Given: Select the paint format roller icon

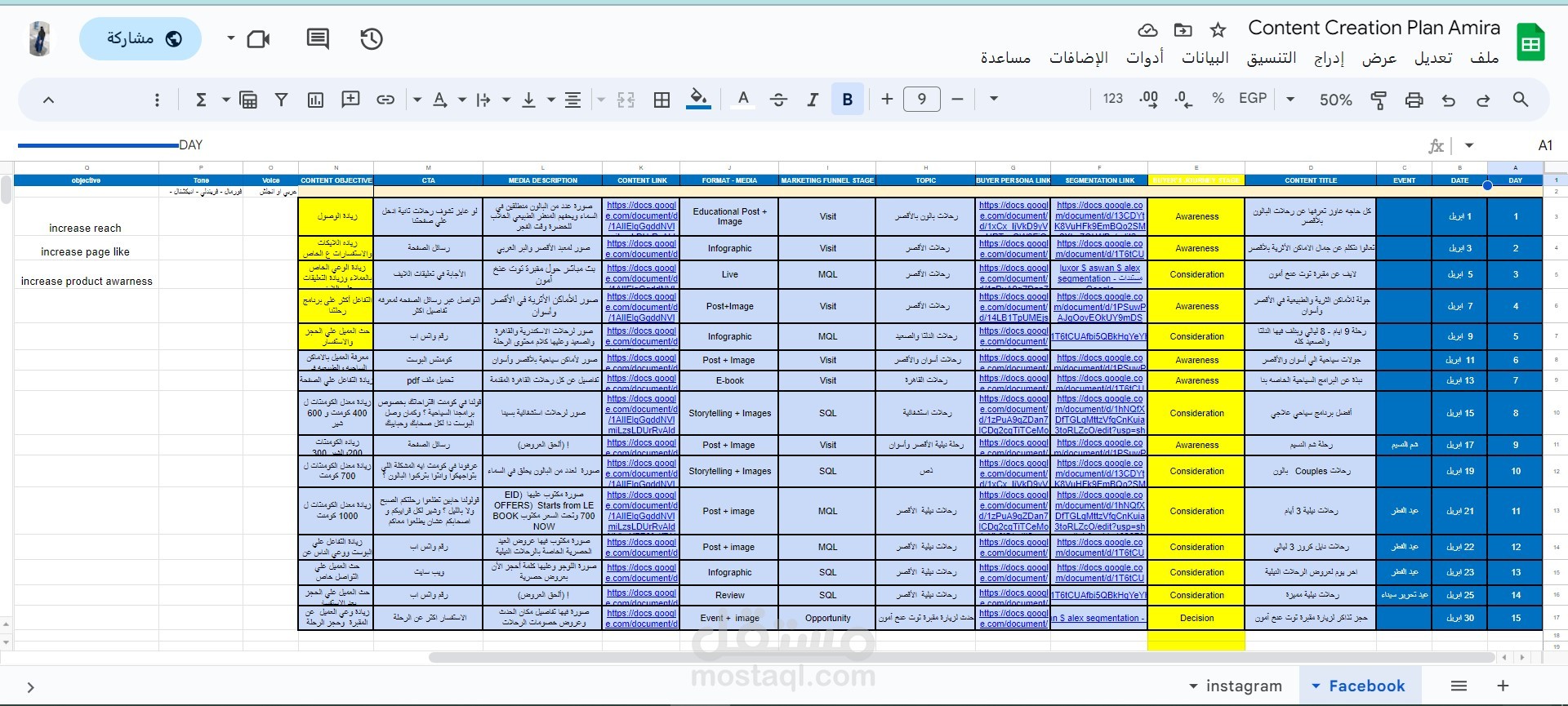Looking at the screenshot, I should (1379, 100).
